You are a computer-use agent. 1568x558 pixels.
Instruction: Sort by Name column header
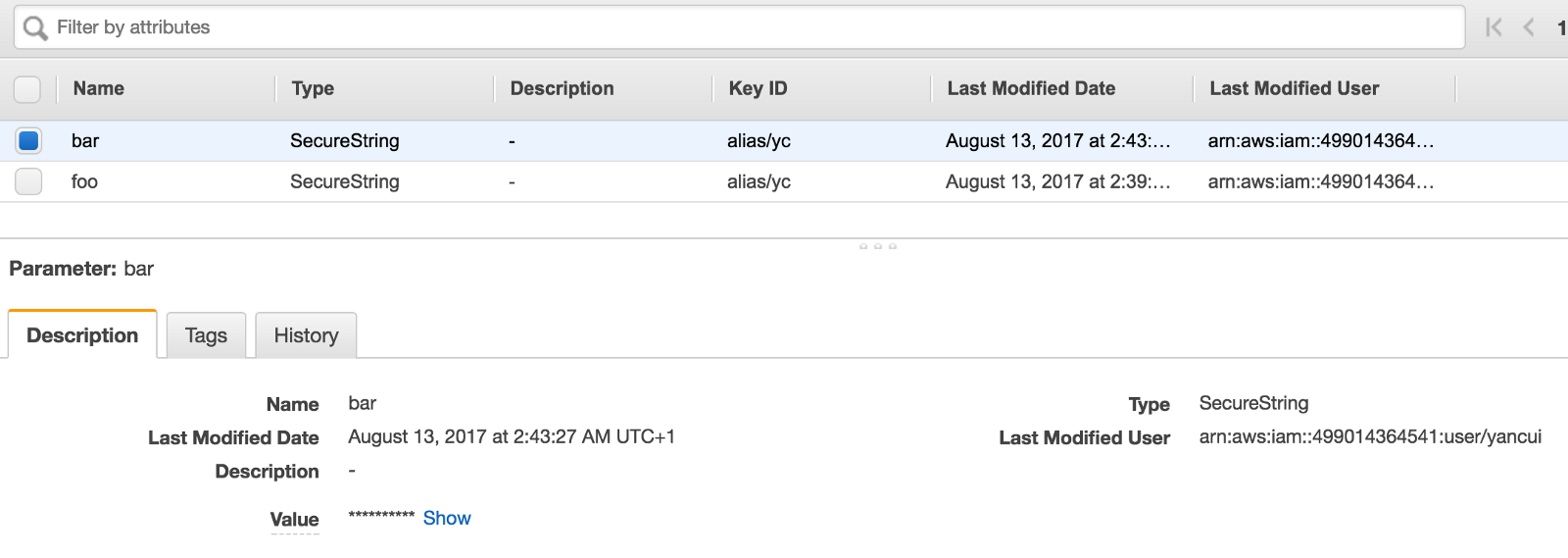tap(98, 88)
